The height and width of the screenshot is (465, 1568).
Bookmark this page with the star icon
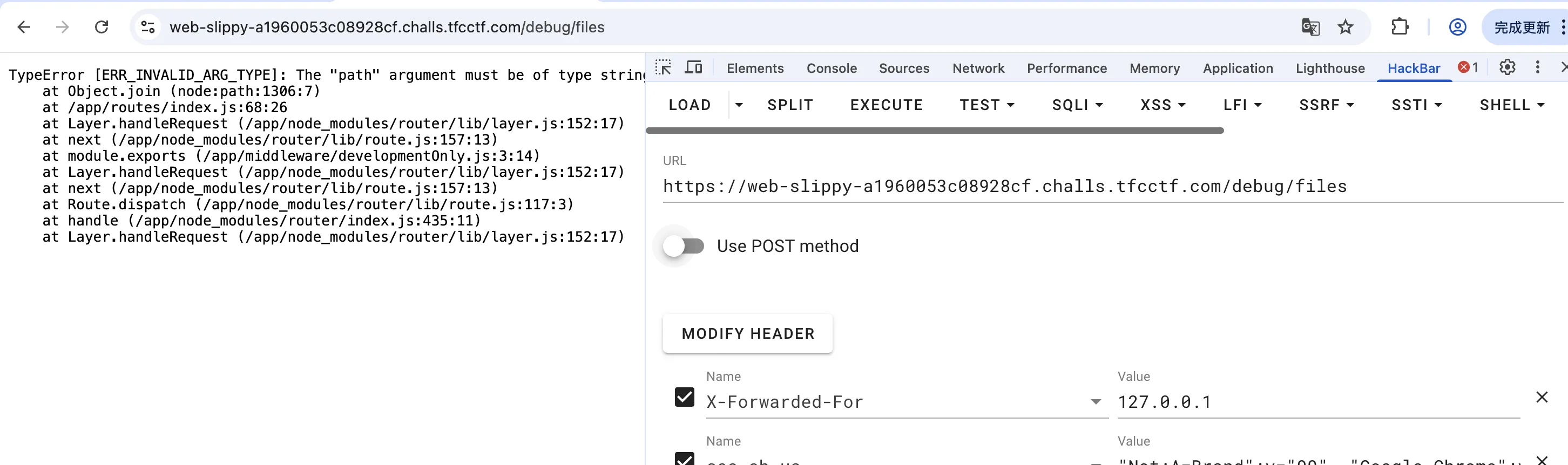point(1345,28)
